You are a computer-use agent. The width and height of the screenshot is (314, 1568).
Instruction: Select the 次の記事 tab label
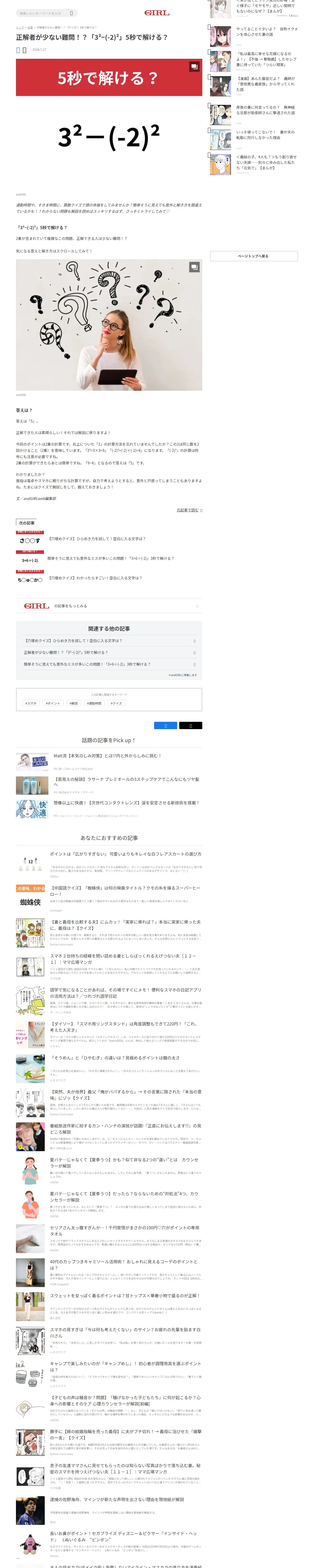pos(26,523)
